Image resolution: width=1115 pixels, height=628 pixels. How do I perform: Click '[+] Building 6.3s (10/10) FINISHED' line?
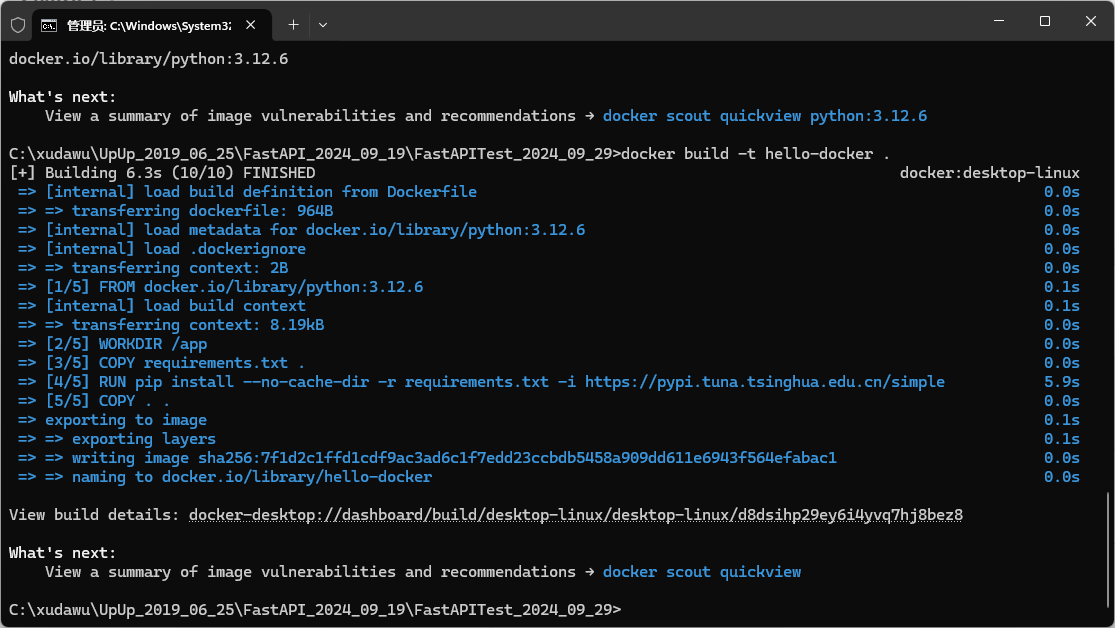pos(162,173)
